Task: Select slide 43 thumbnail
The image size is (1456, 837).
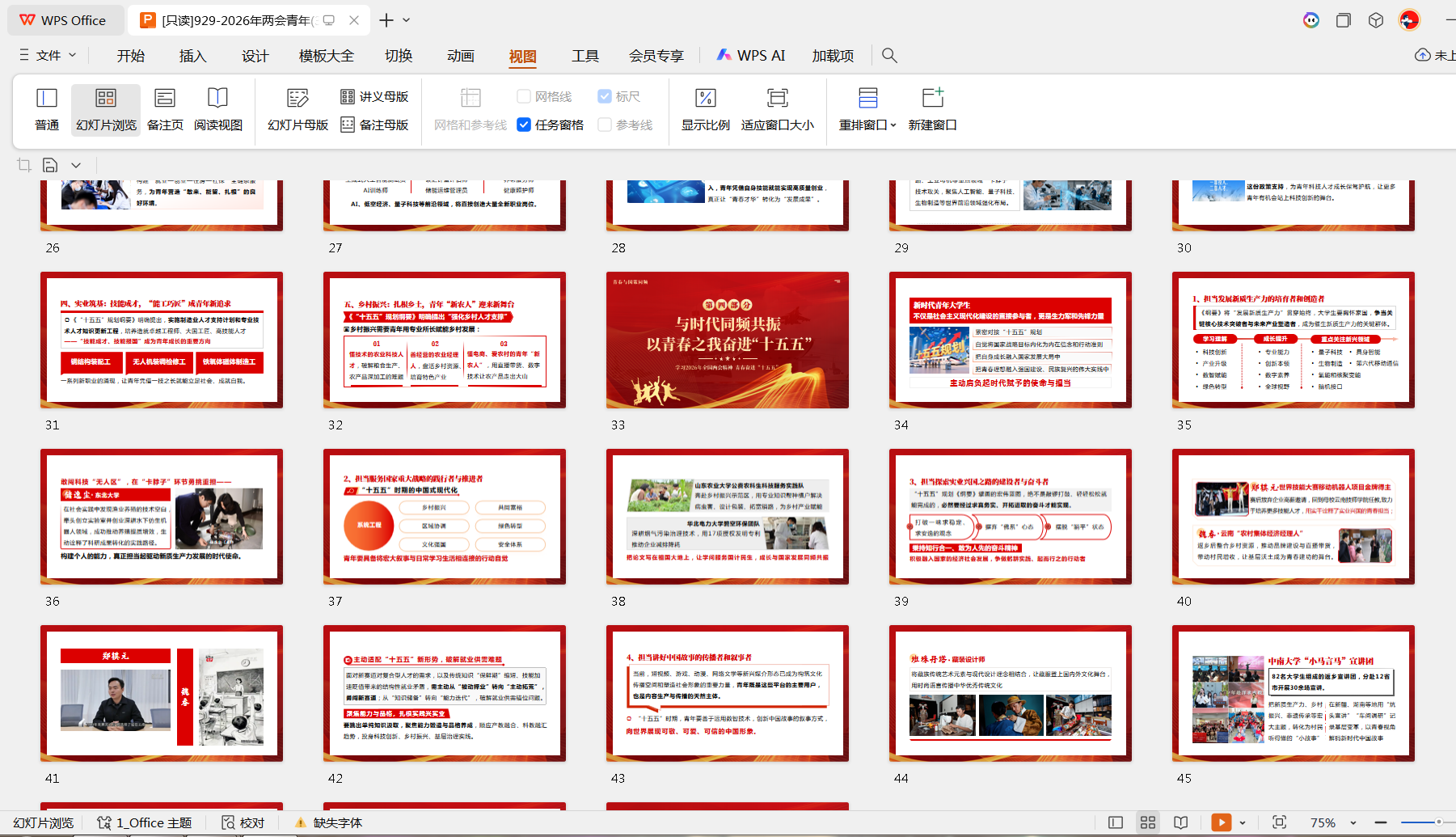Action: [x=728, y=693]
